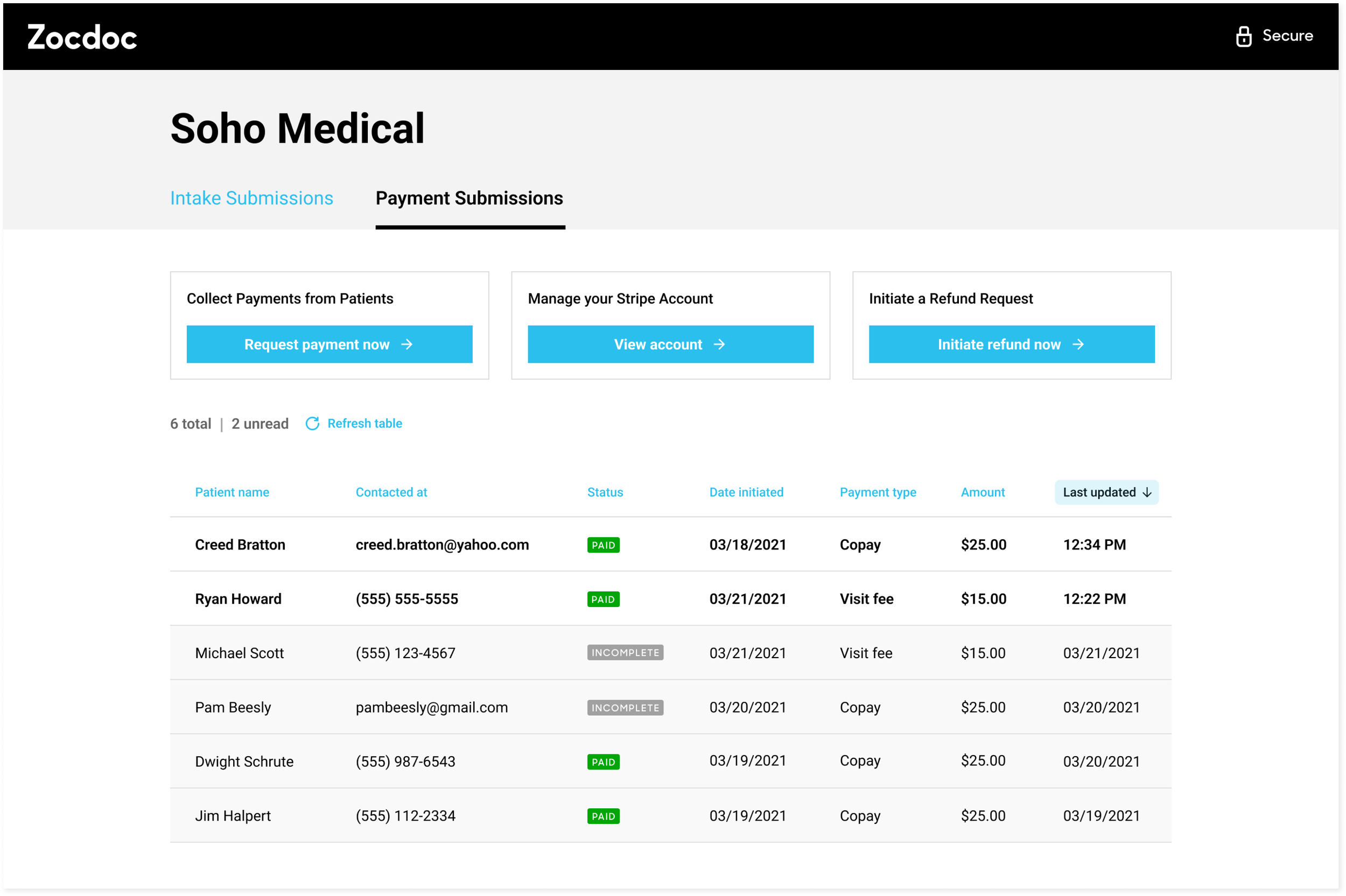1346x896 pixels.
Task: Click the Last updated sort arrow
Action: click(1147, 492)
